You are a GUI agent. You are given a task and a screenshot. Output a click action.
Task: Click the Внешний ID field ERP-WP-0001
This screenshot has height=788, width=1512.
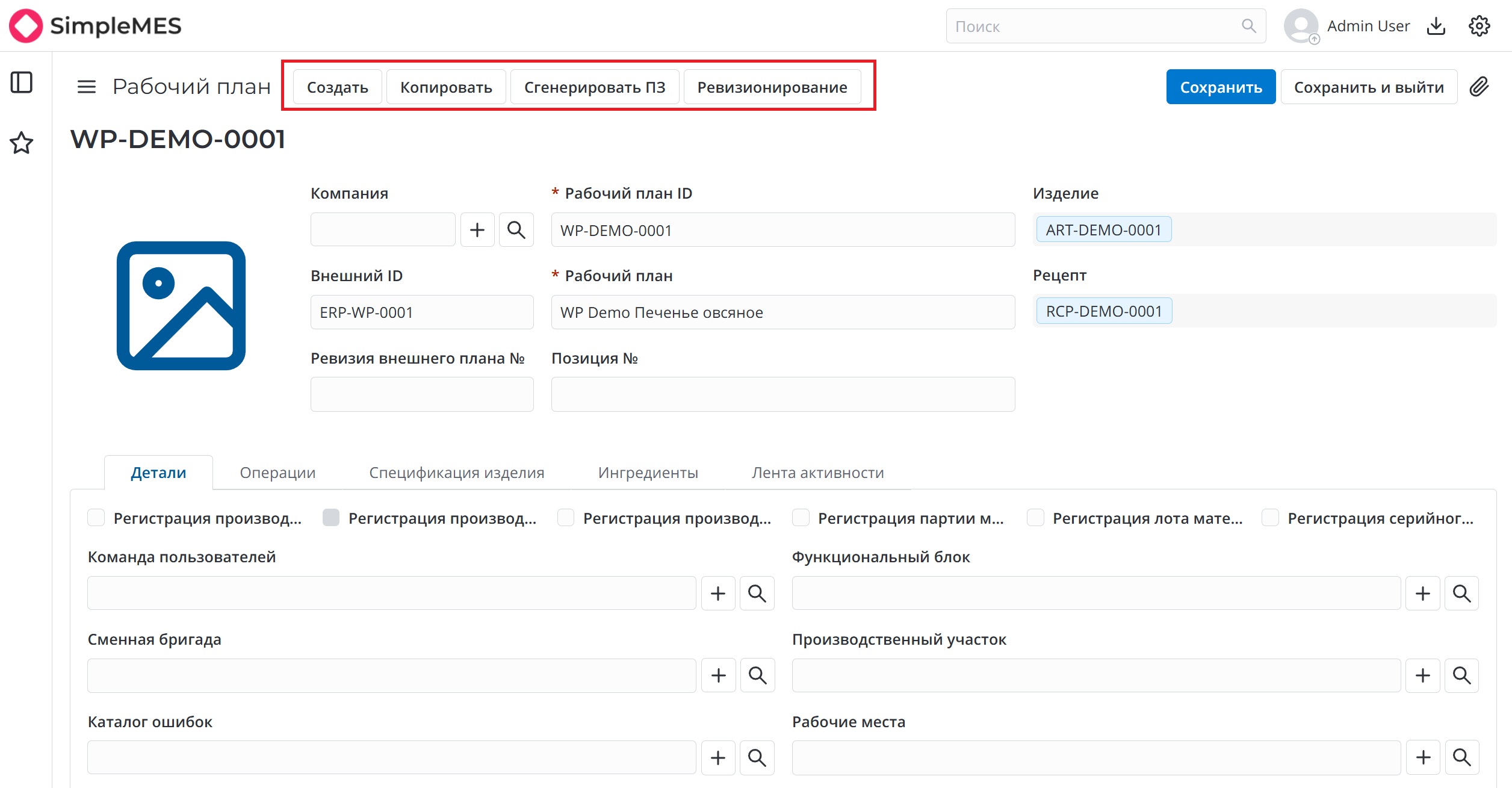pos(422,312)
